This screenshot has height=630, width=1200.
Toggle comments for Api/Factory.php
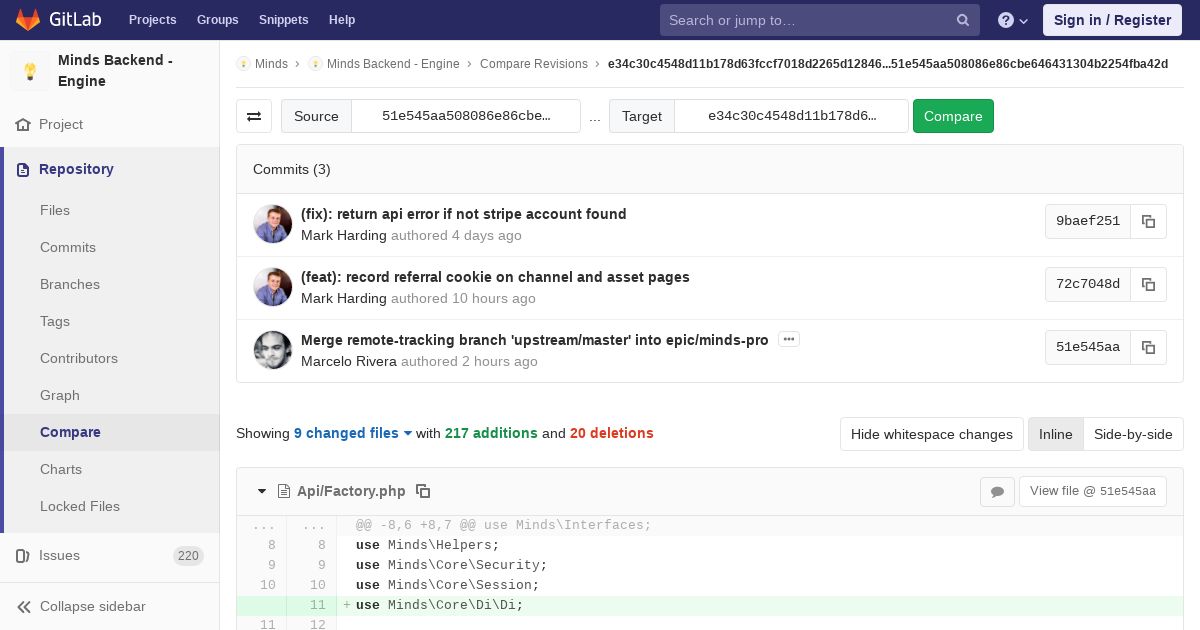(997, 491)
